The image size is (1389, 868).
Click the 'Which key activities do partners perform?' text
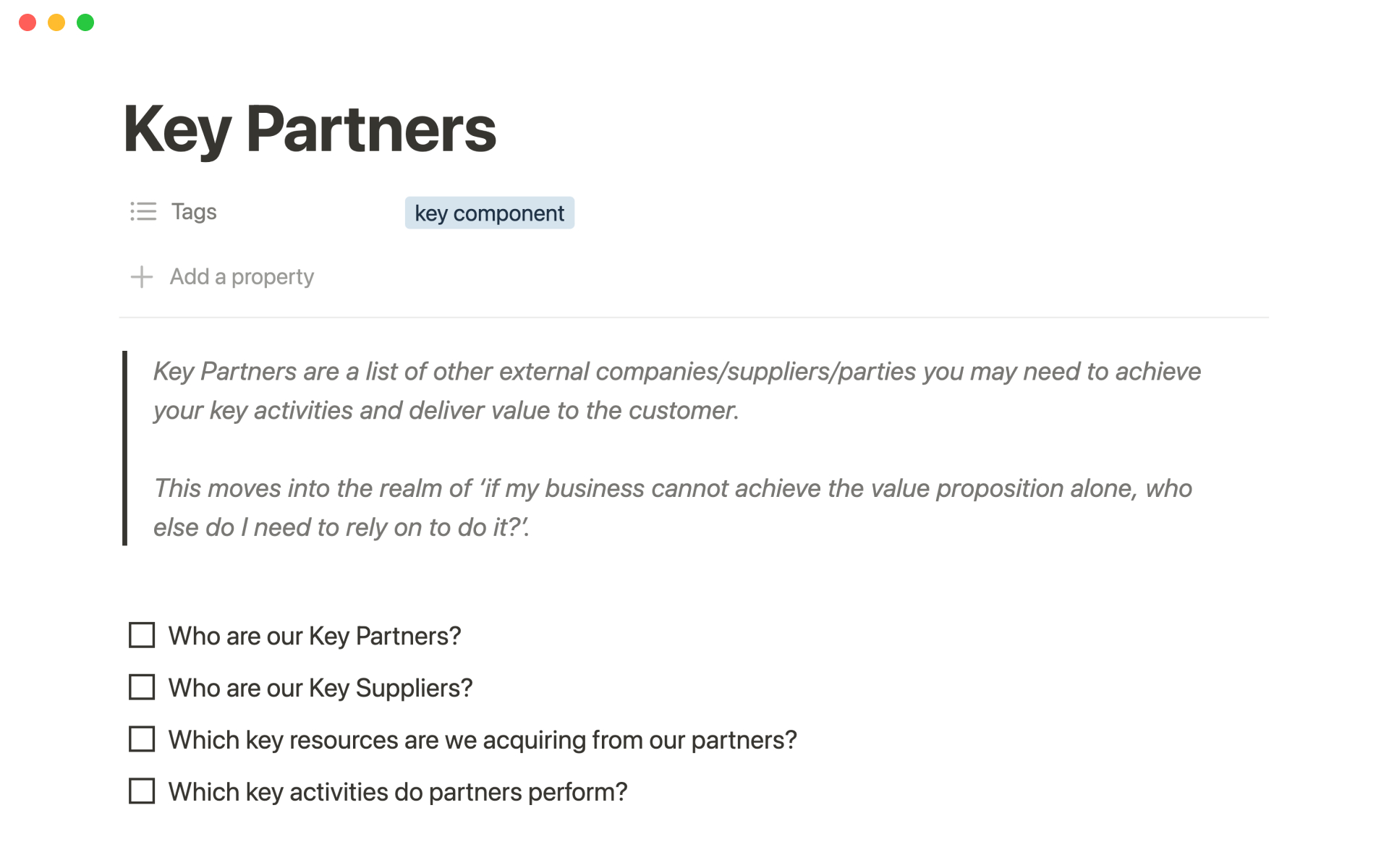[x=398, y=792]
